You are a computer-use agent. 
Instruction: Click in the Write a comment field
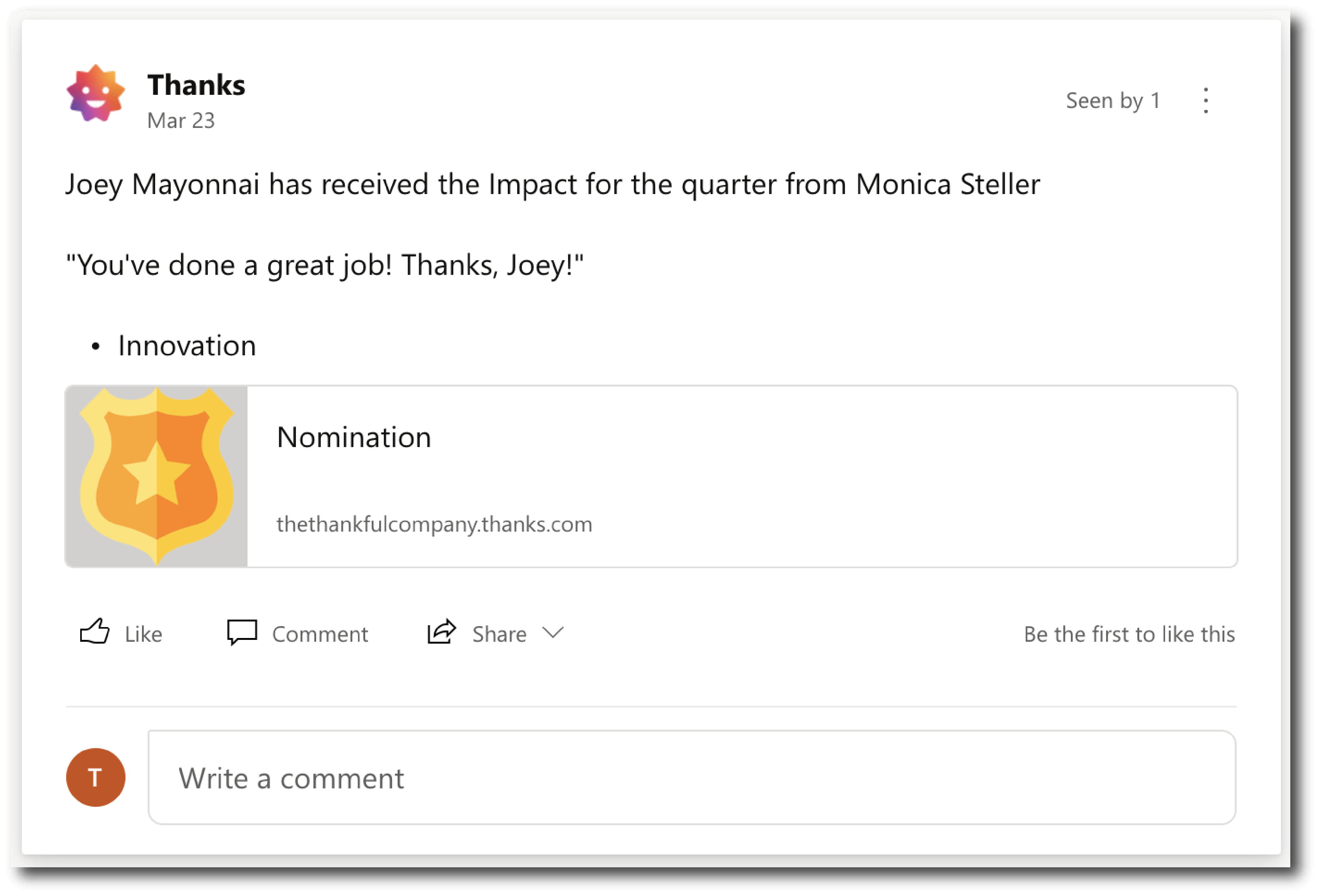pos(691,777)
